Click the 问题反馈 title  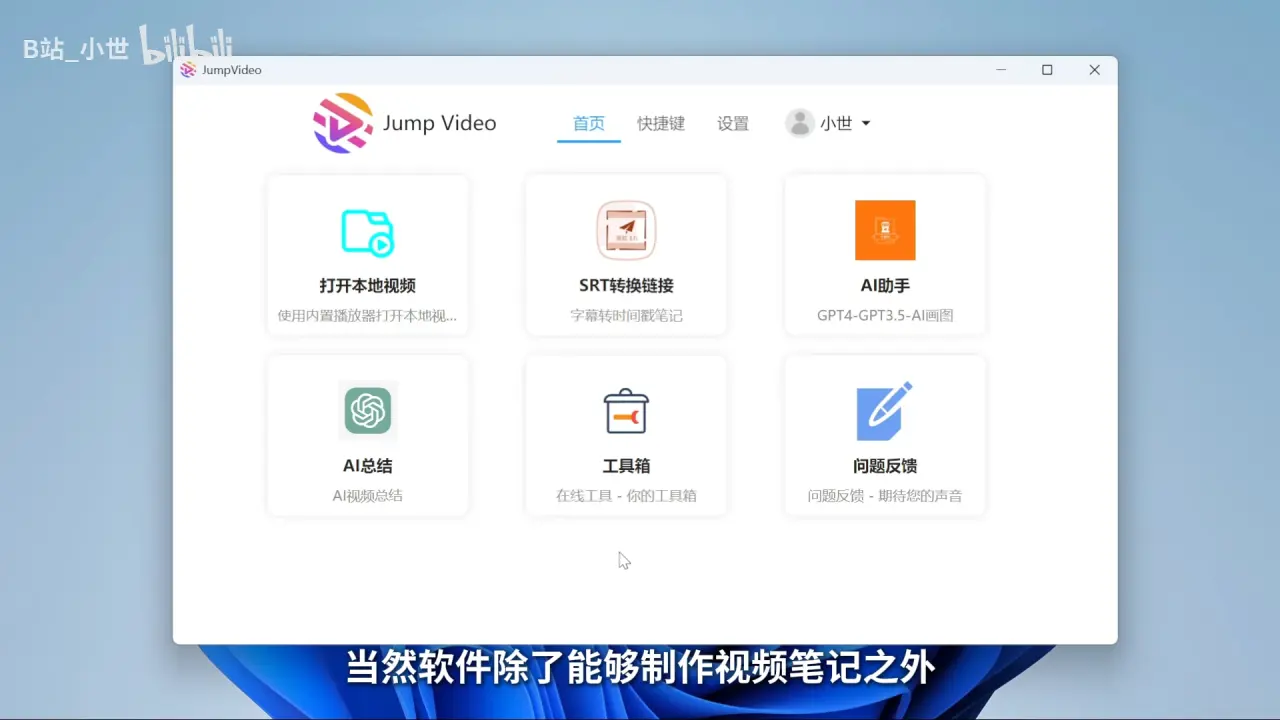tap(885, 466)
